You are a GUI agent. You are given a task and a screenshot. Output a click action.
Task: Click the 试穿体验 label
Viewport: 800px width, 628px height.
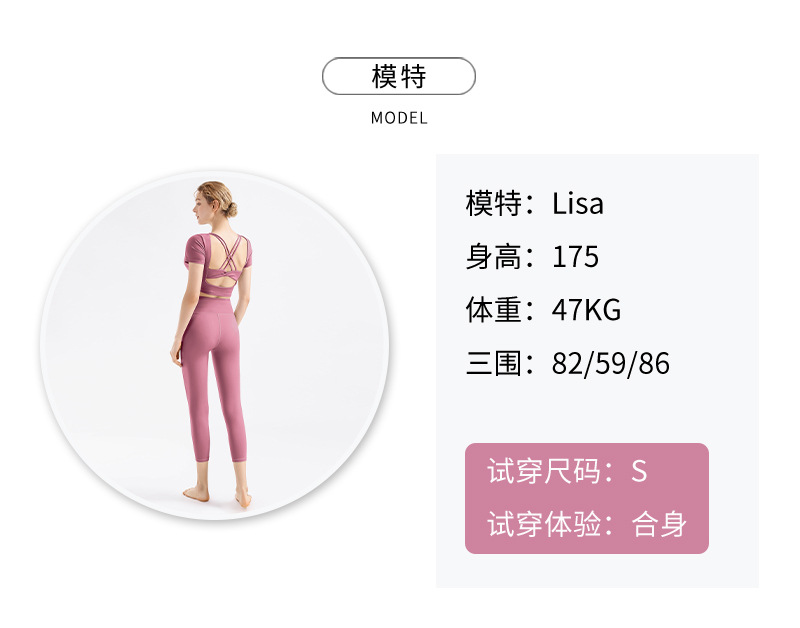pos(544,524)
